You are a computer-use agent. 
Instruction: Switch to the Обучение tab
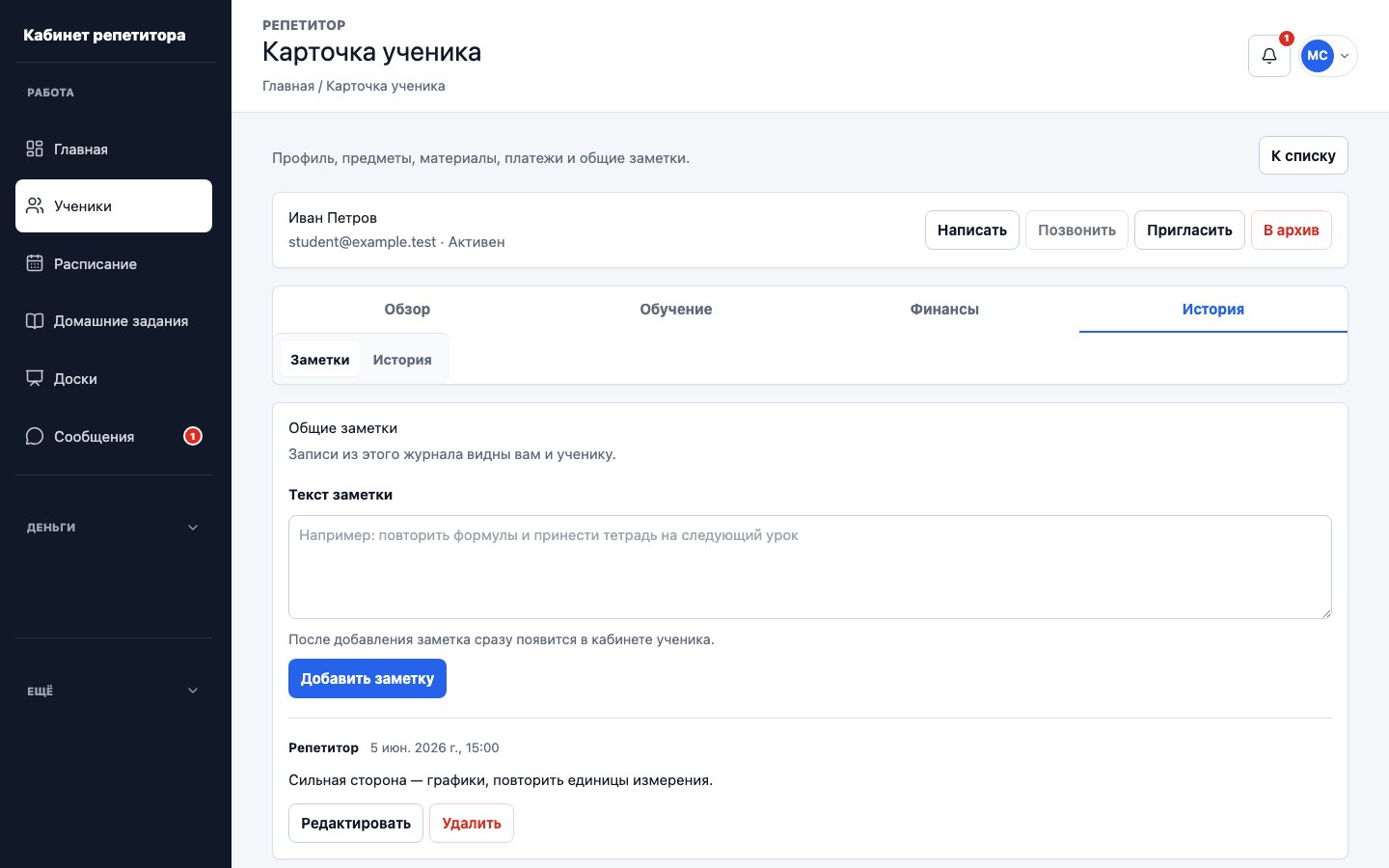(676, 310)
